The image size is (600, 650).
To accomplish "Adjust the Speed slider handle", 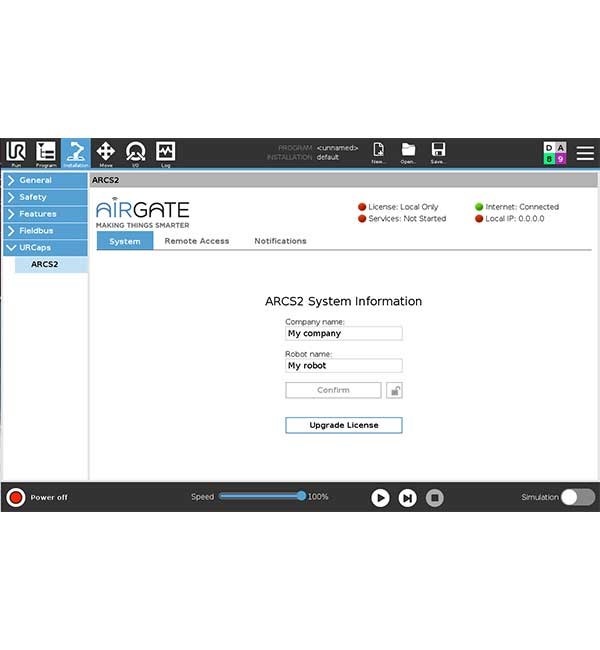I will tap(301, 496).
